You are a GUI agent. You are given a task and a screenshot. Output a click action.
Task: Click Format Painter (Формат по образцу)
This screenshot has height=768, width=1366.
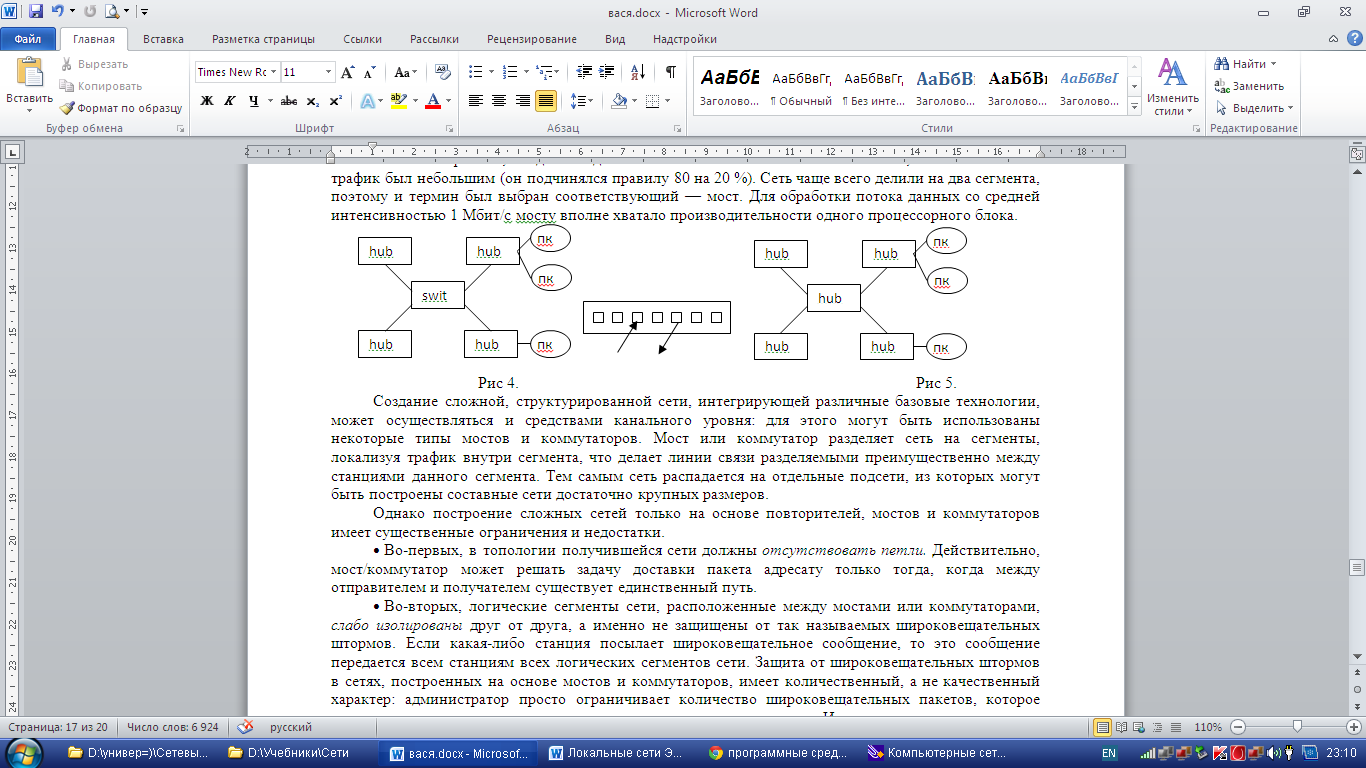coord(121,108)
